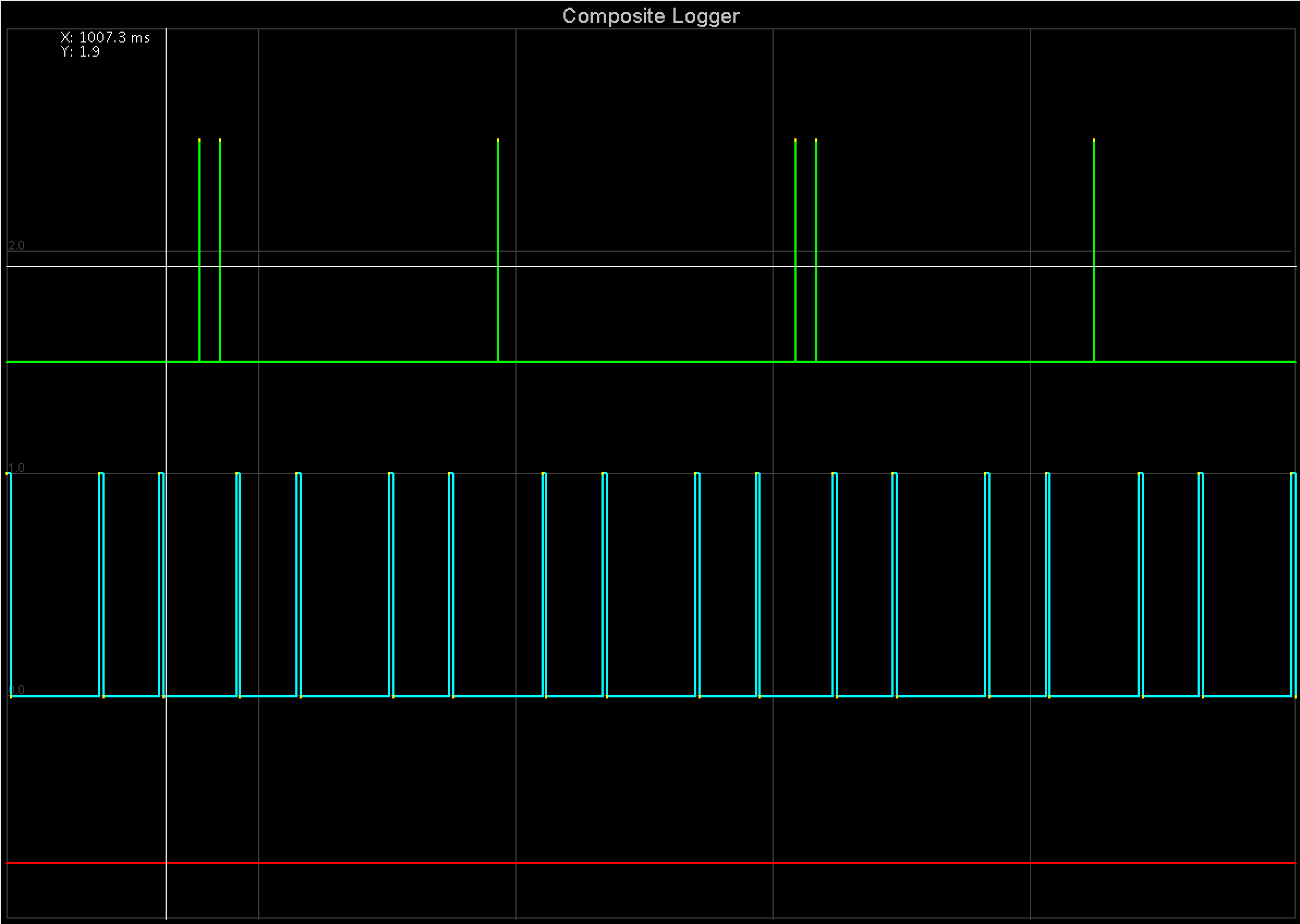This screenshot has height=924, width=1300.
Task: Click the top of third green spike
Action: [498, 140]
